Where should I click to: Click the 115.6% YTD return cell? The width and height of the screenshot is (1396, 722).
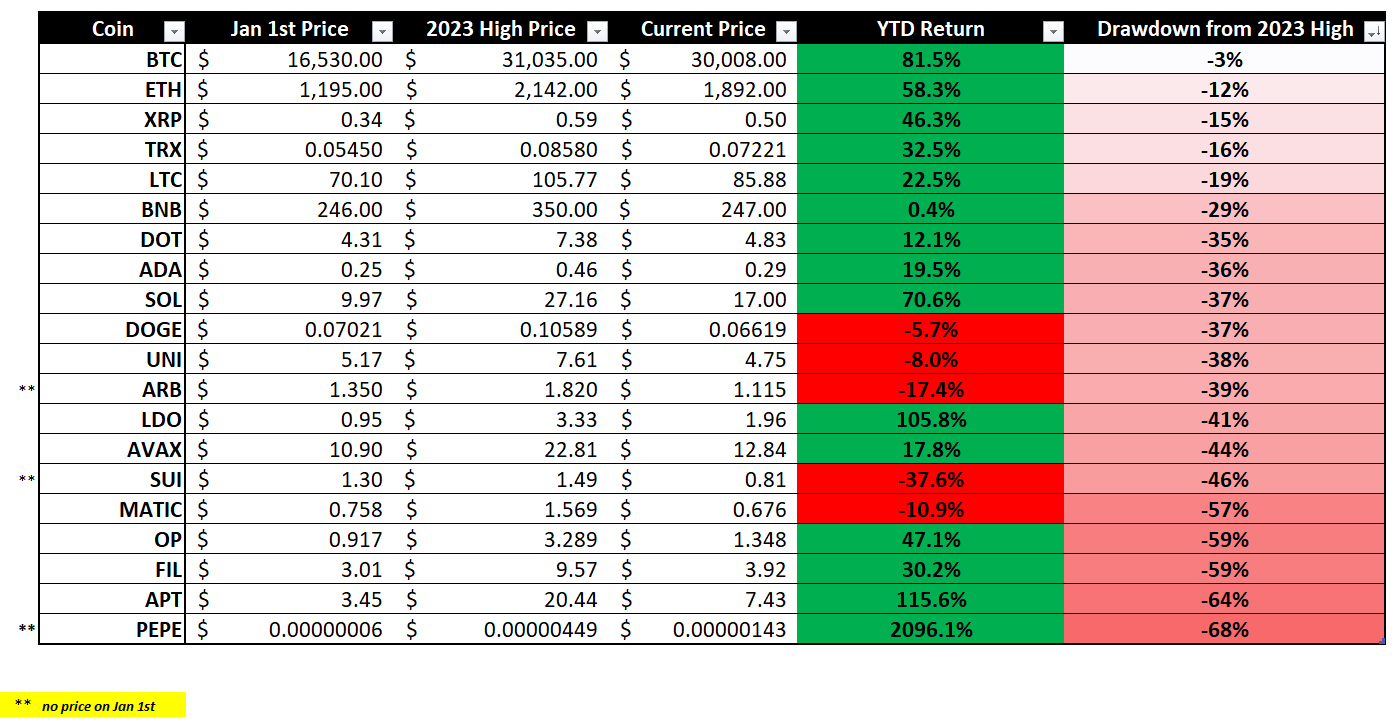coord(931,600)
